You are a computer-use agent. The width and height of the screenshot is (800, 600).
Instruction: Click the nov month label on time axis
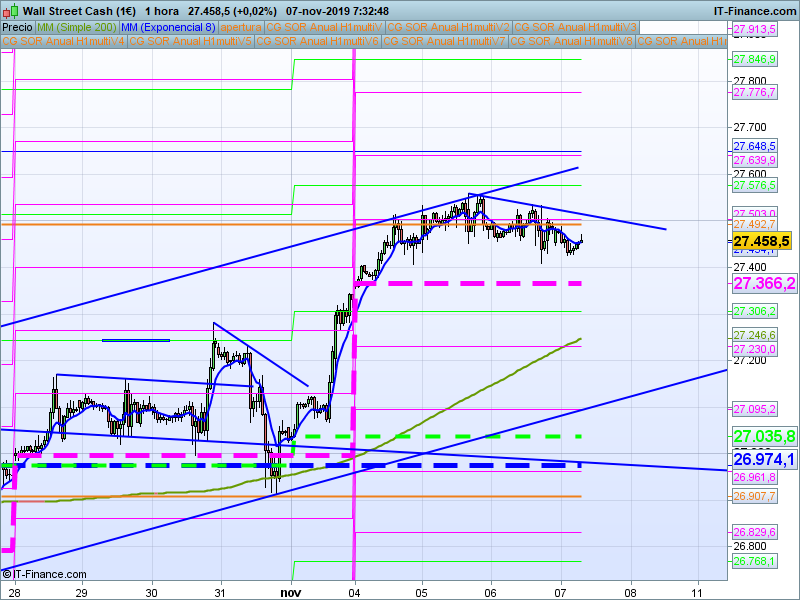click(x=291, y=593)
